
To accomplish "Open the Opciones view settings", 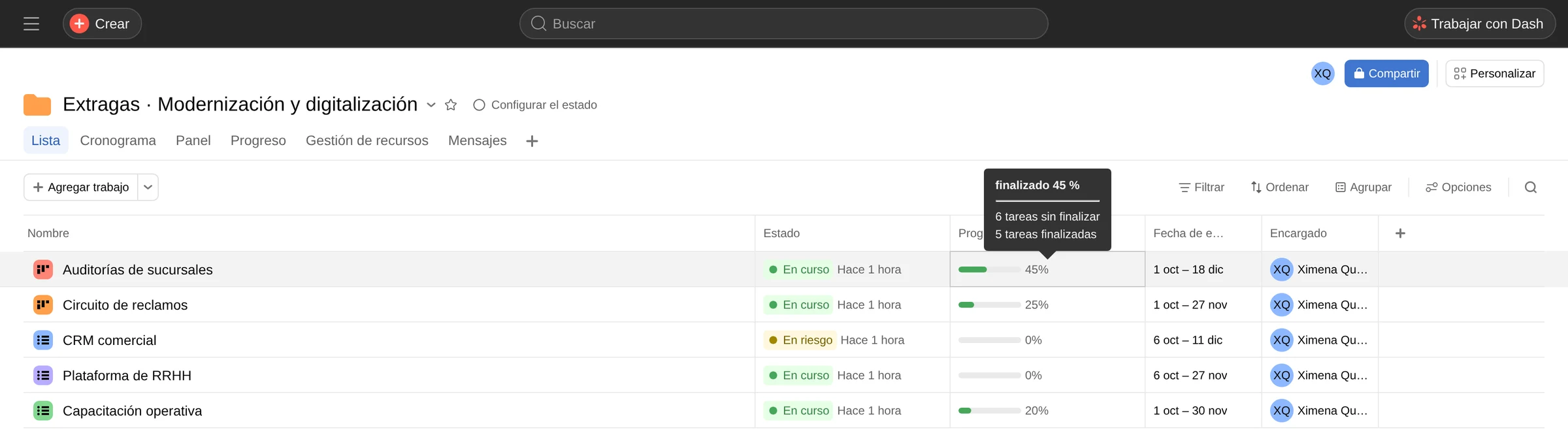I will (1458, 188).
